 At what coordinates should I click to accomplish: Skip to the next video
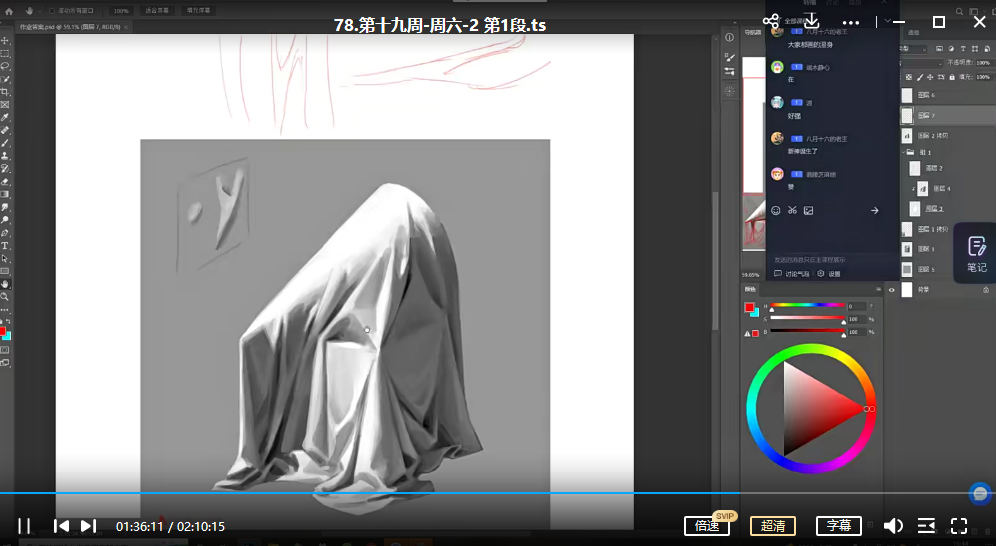point(88,526)
